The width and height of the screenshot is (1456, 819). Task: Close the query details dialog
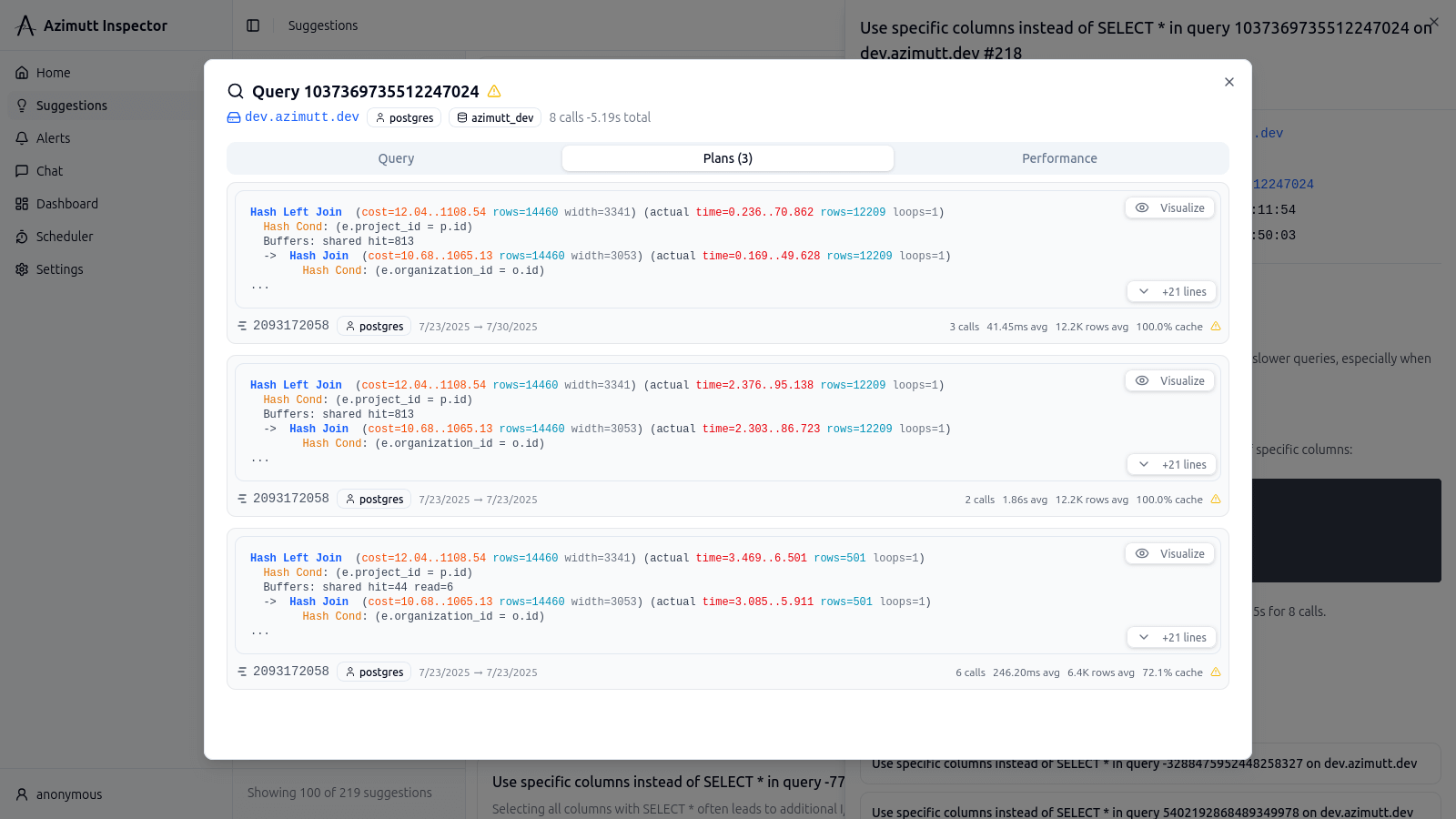1229,82
